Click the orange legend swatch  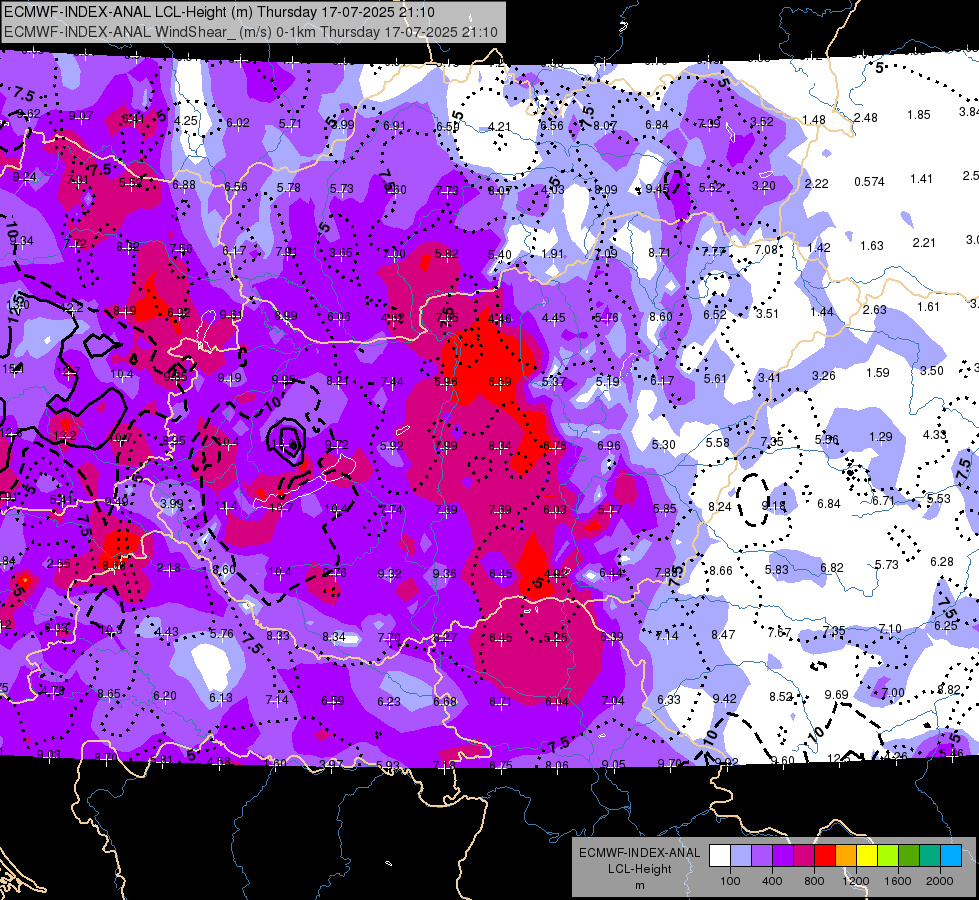pos(846,855)
